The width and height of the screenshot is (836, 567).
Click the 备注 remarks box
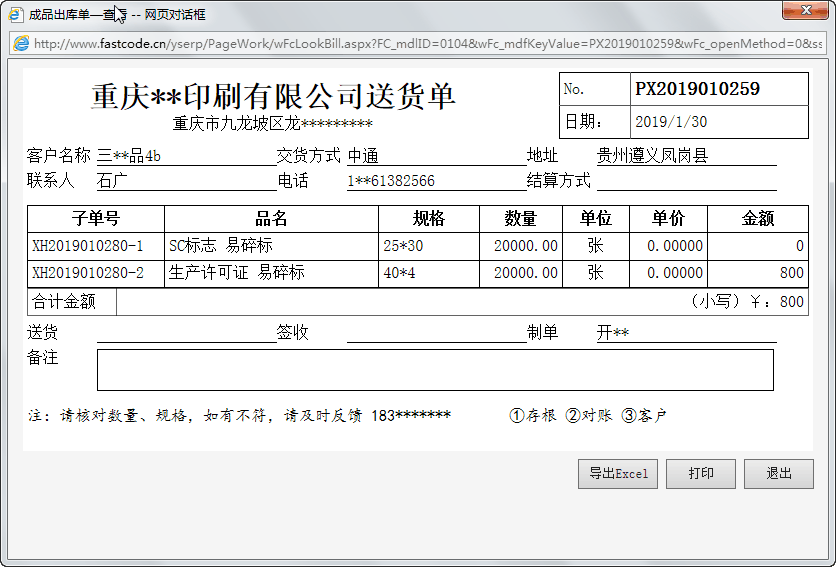point(435,370)
